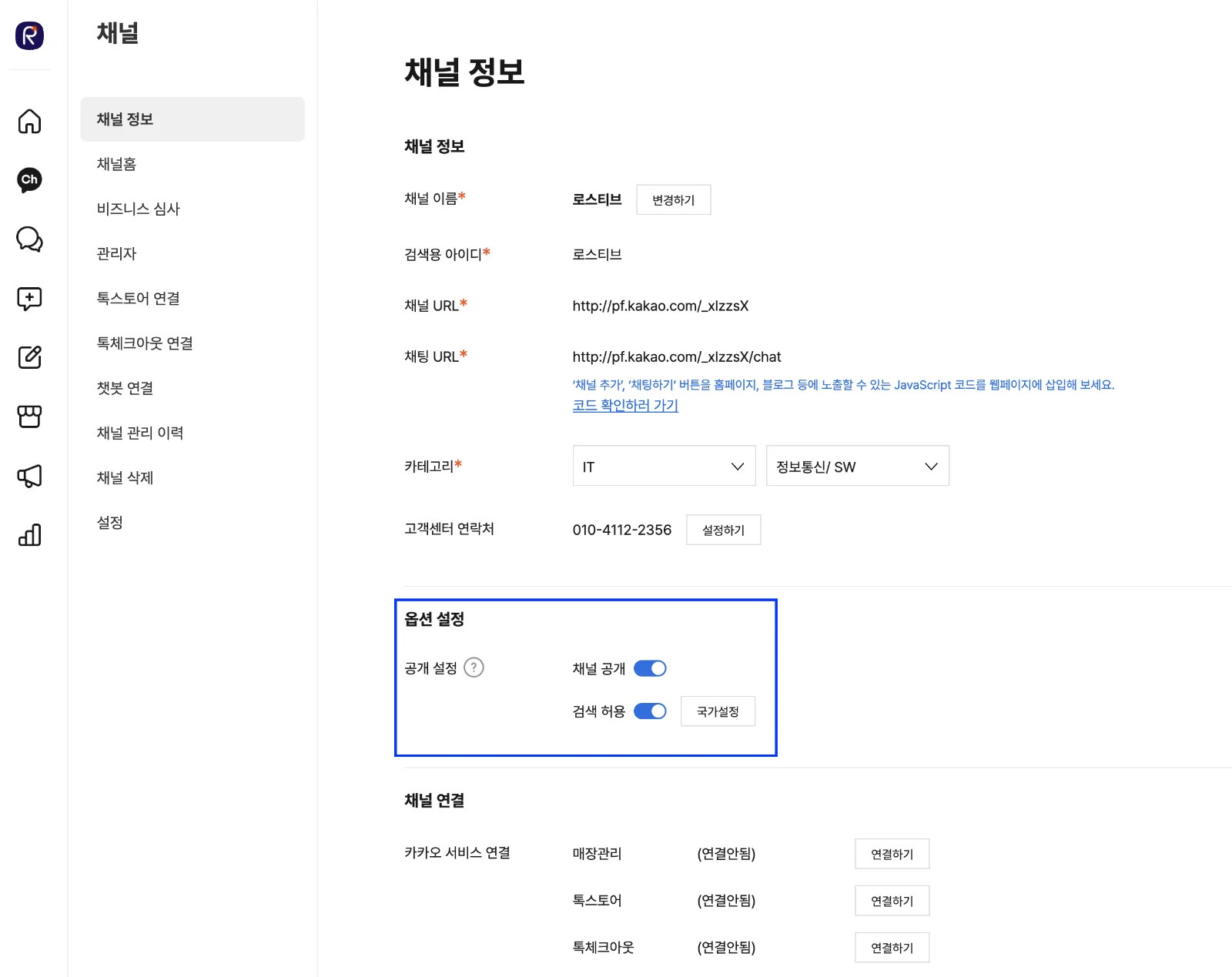Select the store icon in the sidebar
Viewport: 1232px width, 977px height.
click(x=29, y=417)
